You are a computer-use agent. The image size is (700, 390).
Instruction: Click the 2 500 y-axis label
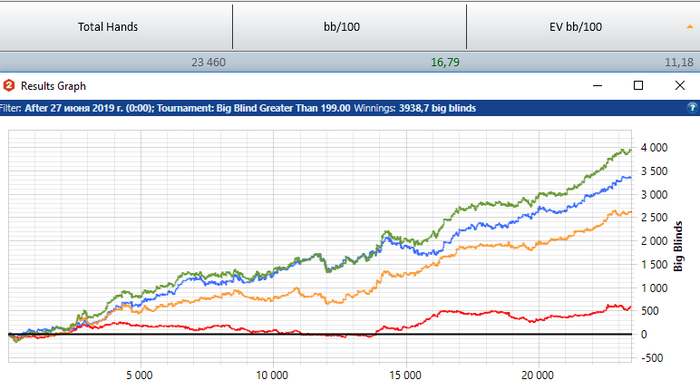654,218
